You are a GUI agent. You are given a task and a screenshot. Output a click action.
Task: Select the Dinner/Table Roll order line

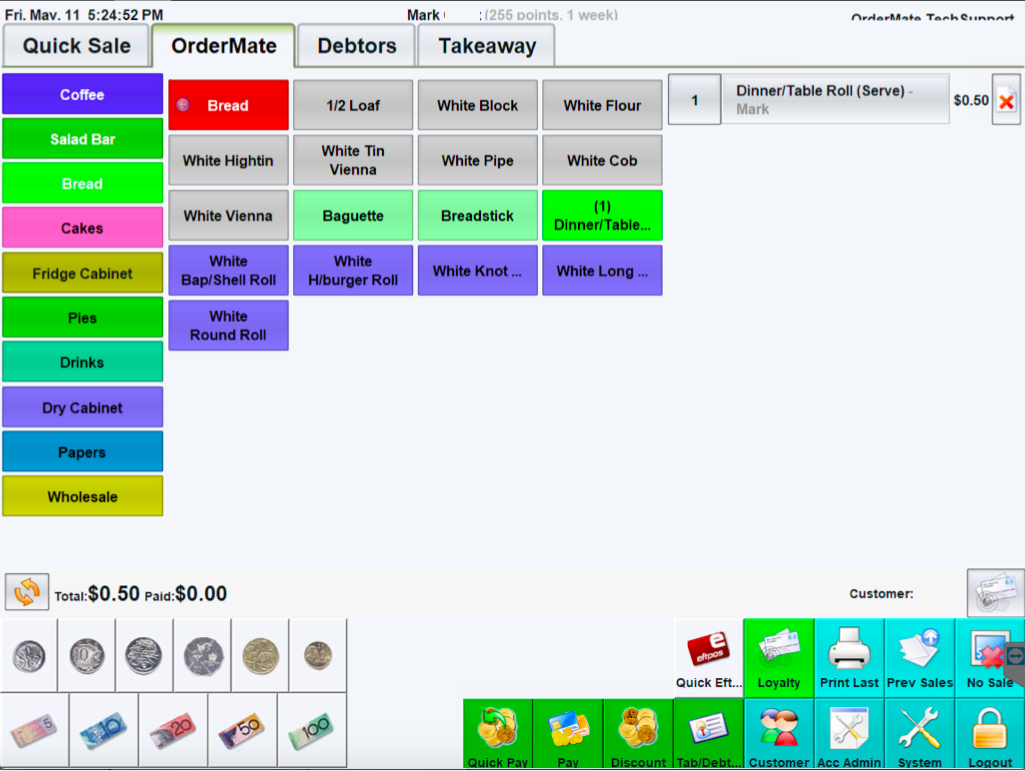click(x=835, y=99)
